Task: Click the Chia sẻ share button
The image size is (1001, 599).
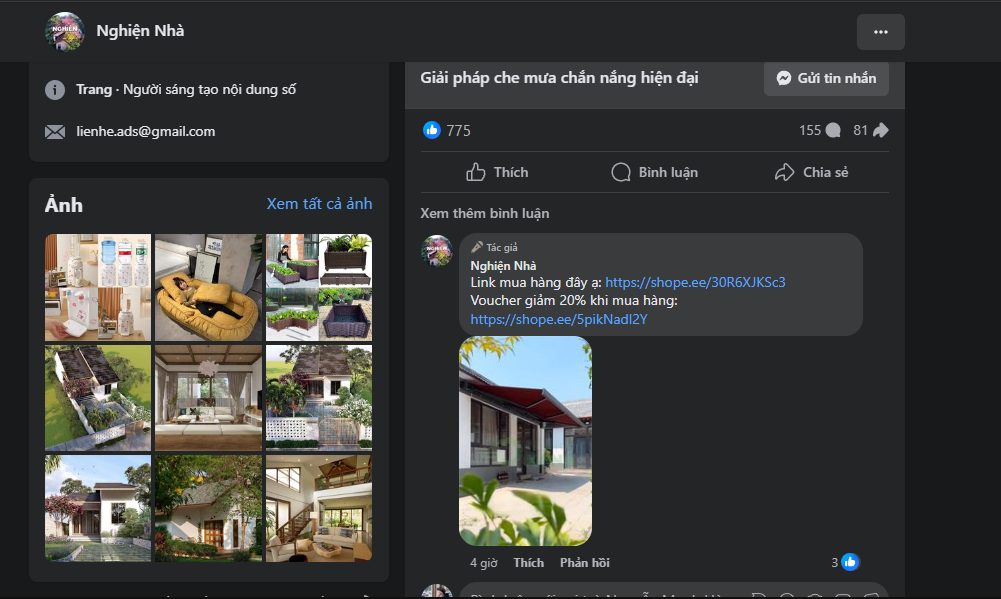Action: pyautogui.click(x=811, y=172)
